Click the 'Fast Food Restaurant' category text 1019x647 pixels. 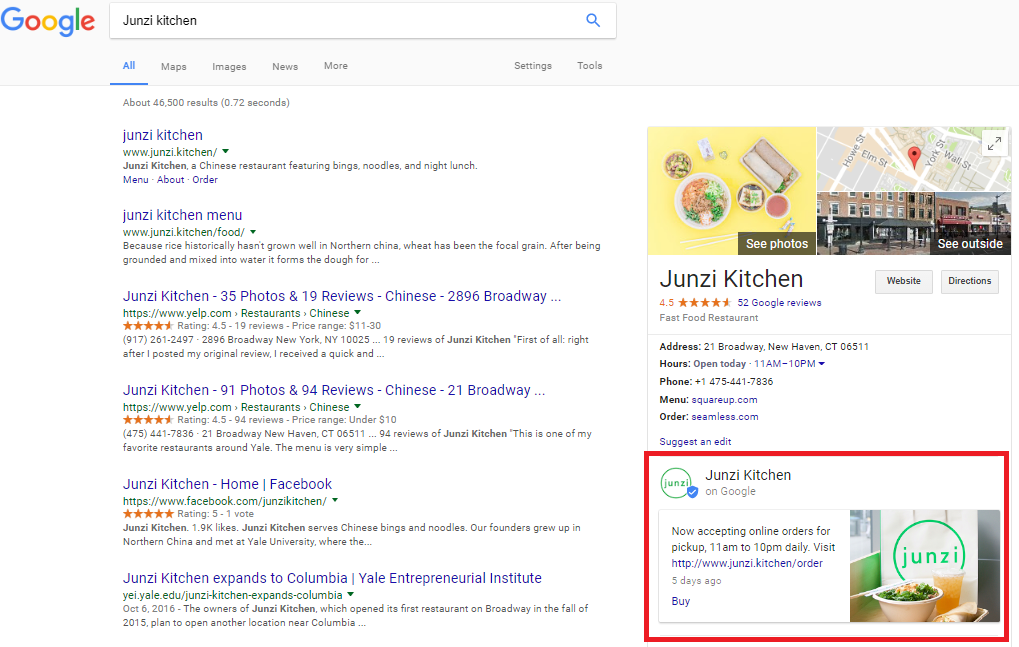[708, 318]
